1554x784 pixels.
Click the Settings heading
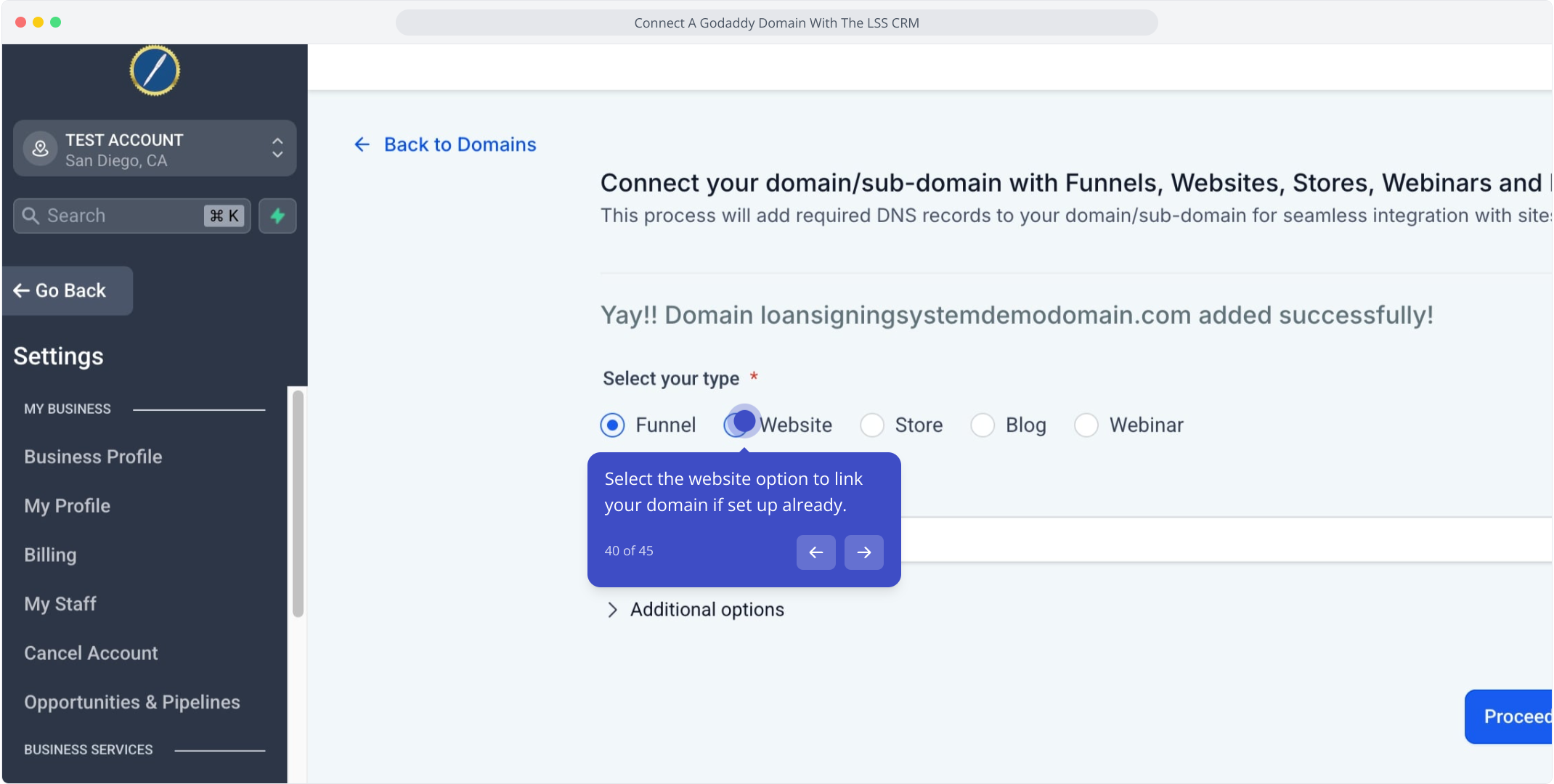coord(58,356)
